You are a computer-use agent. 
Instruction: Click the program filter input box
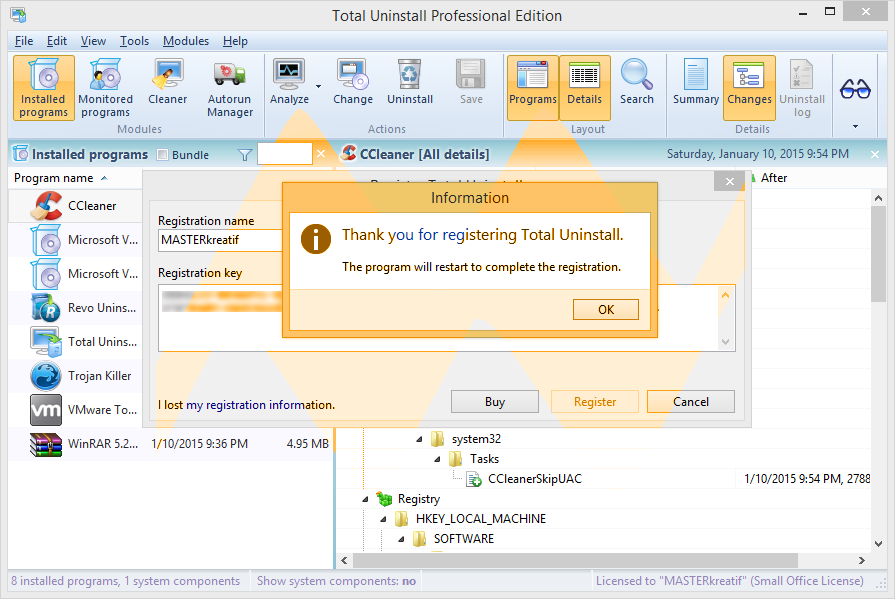[285, 154]
